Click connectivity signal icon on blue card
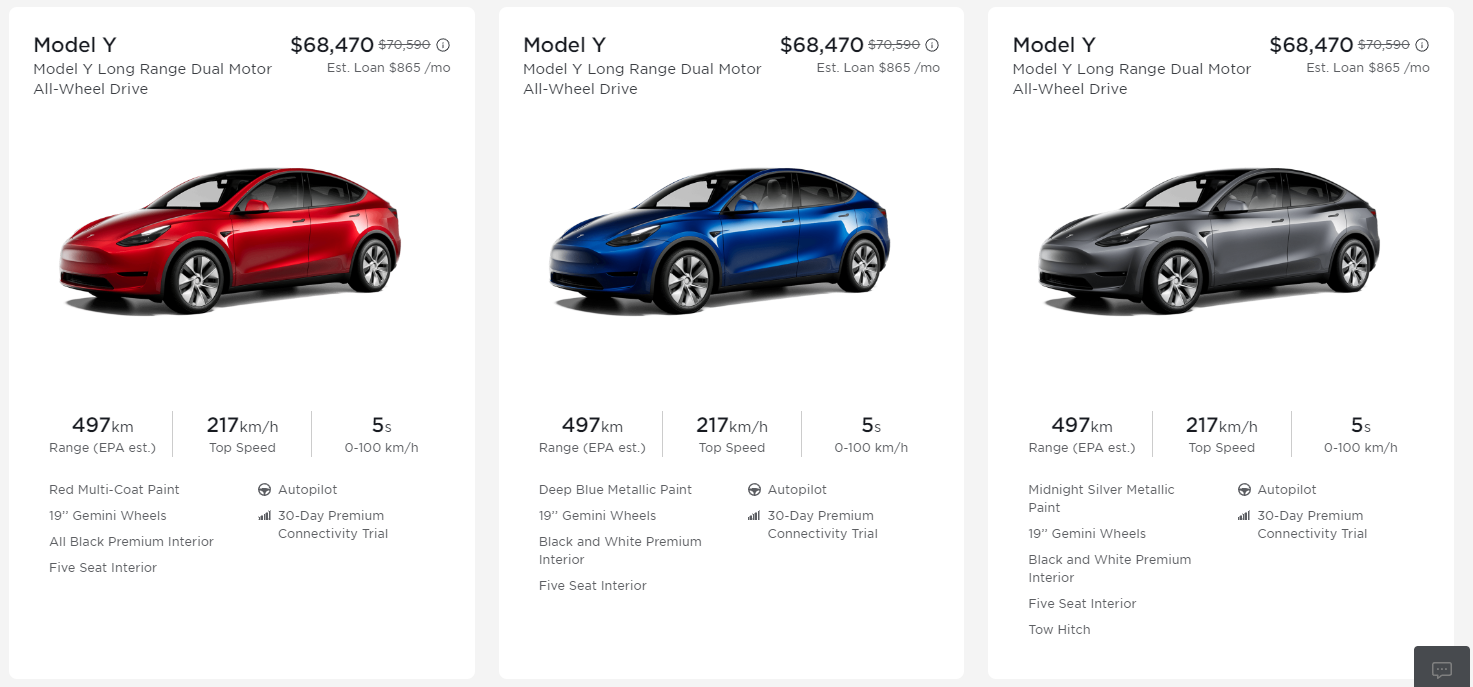Image resolution: width=1473 pixels, height=687 pixels. point(754,516)
